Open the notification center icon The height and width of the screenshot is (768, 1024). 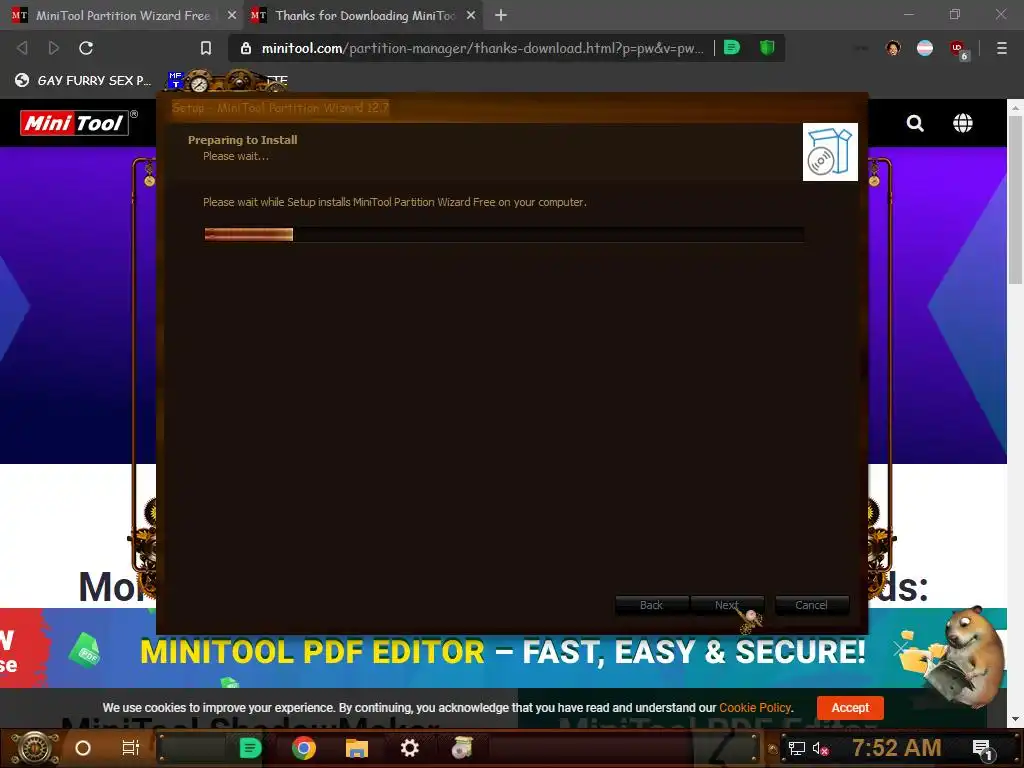tap(982, 750)
